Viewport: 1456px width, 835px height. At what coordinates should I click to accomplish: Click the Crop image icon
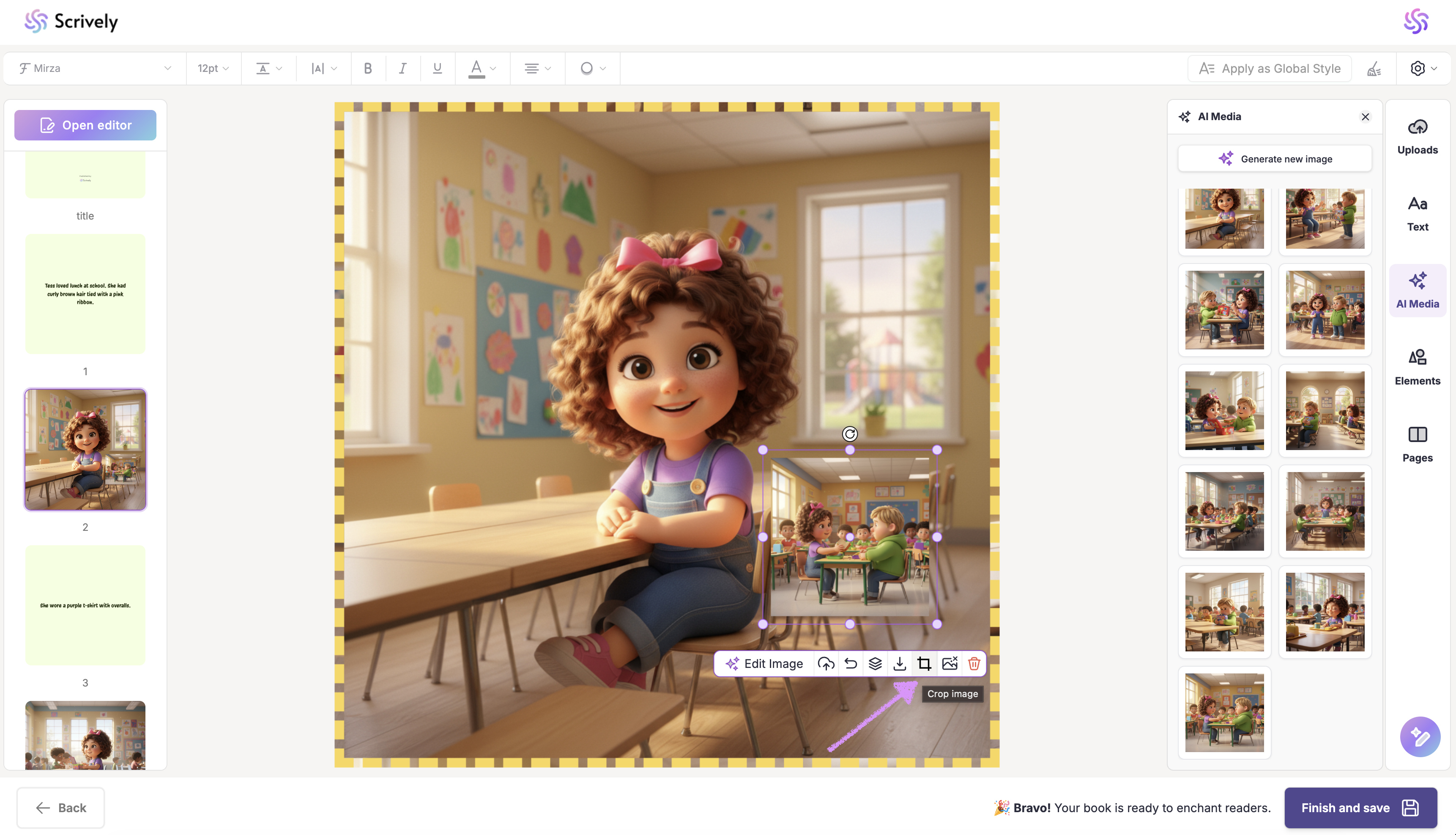[x=924, y=664]
